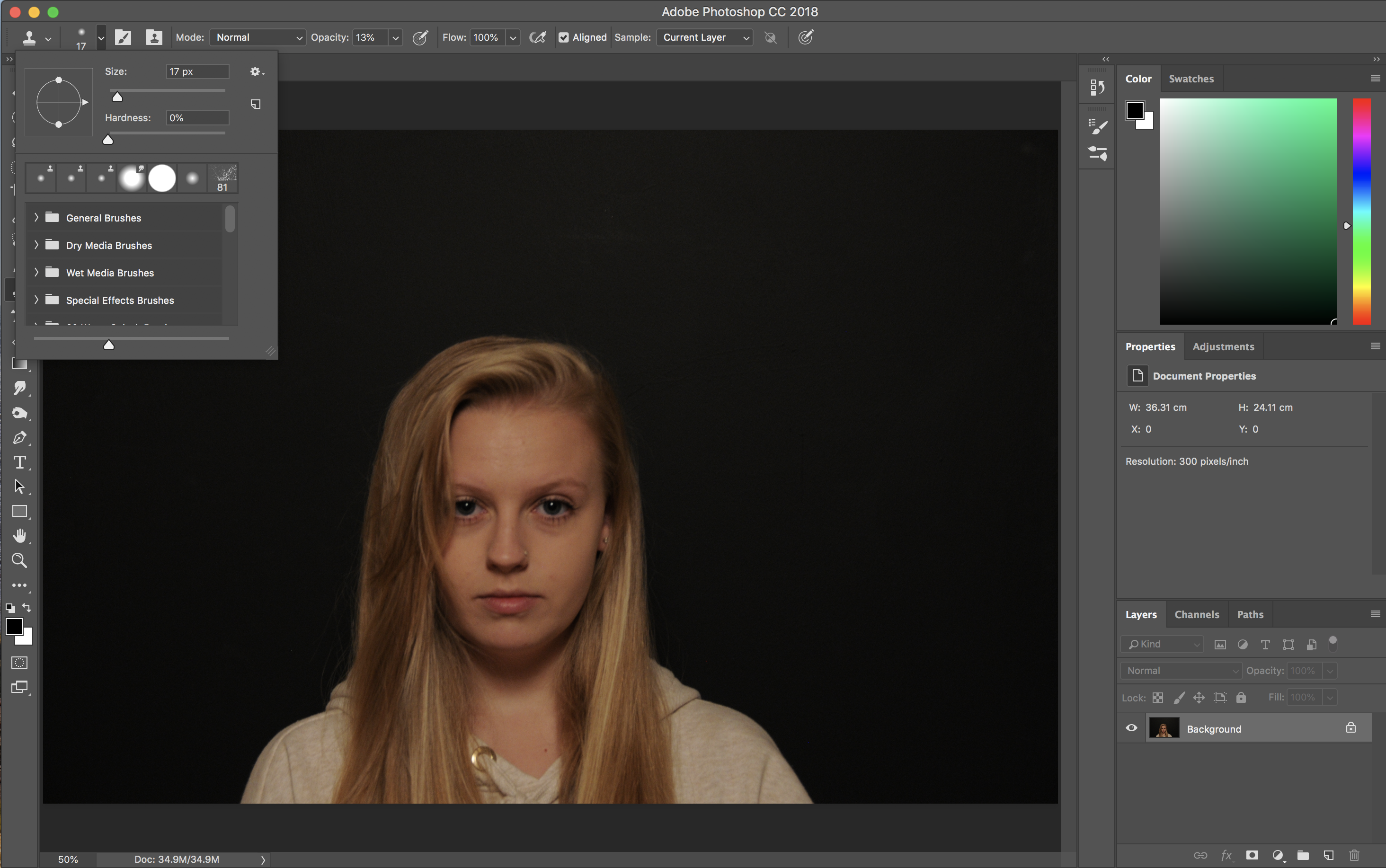Image resolution: width=1386 pixels, height=868 pixels.
Task: Click the brush Size input field
Action: [x=197, y=71]
